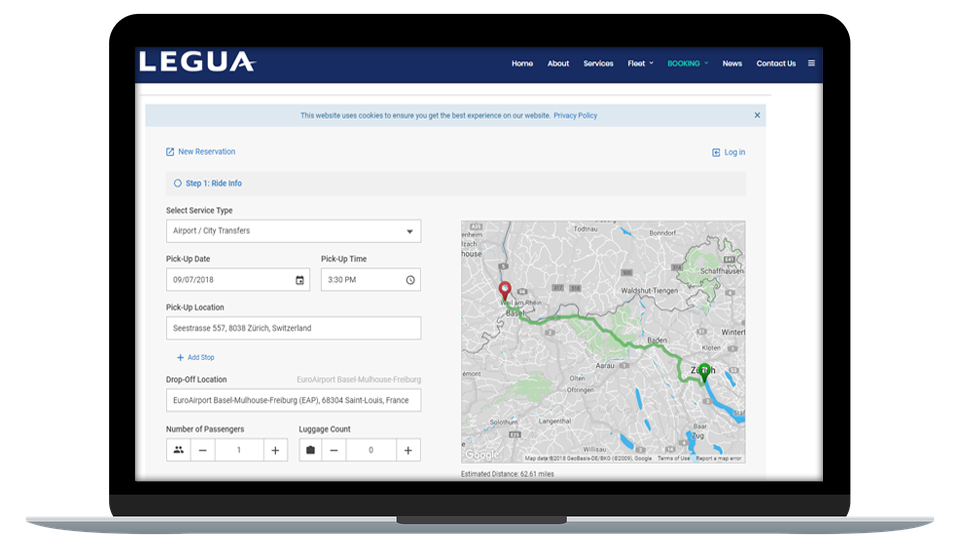Click the Drop-Off Location field
The width and height of the screenshot is (960, 537).
[293, 400]
